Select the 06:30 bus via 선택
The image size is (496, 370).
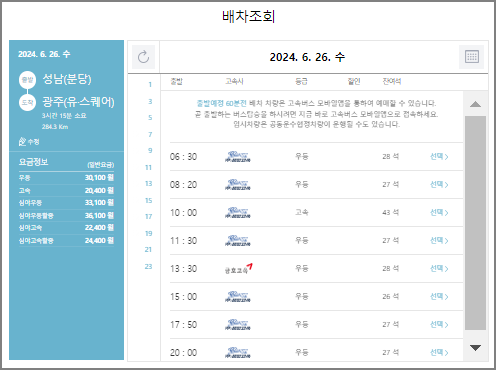point(439,156)
